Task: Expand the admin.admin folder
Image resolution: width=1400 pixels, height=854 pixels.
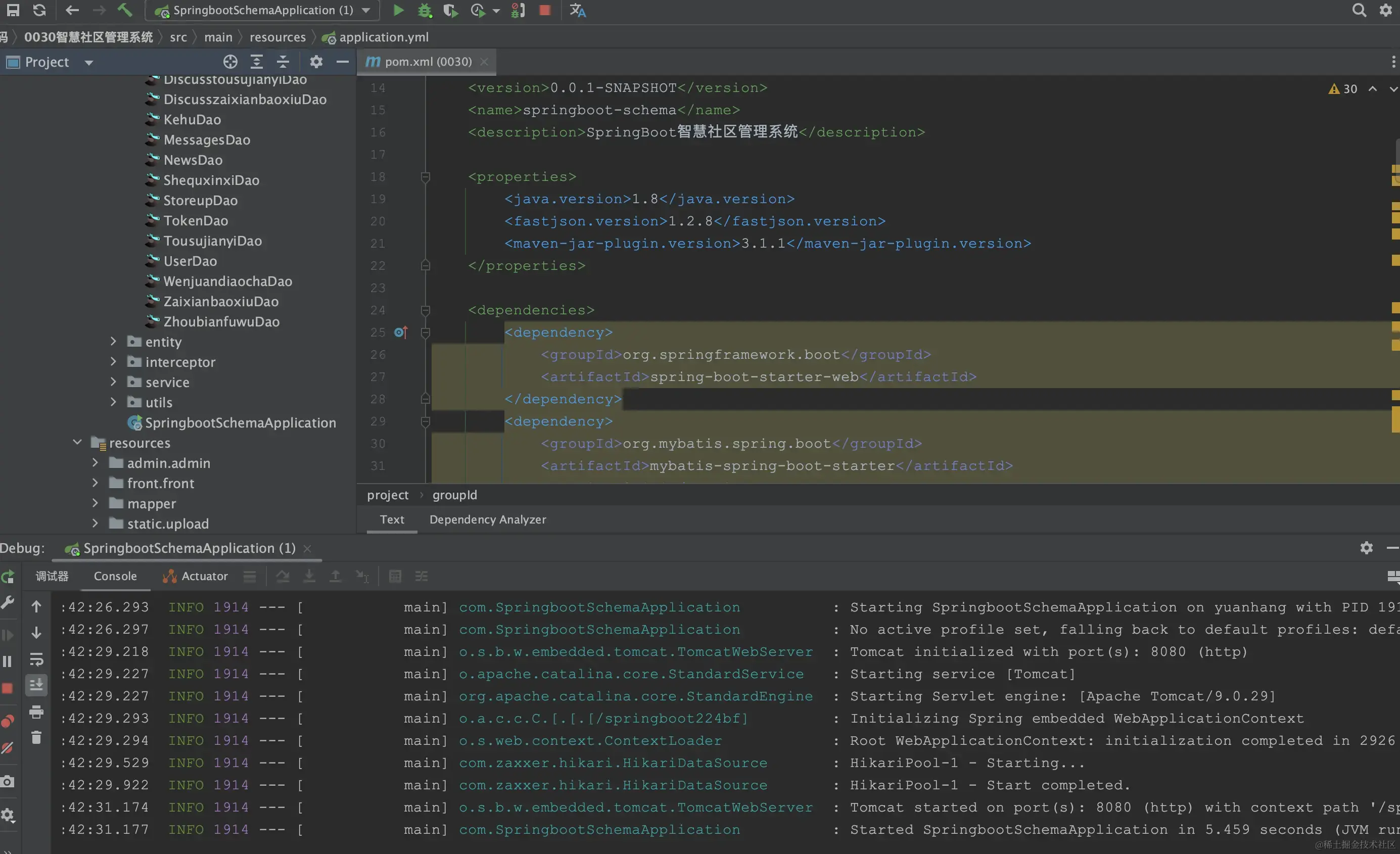Action: (x=95, y=462)
